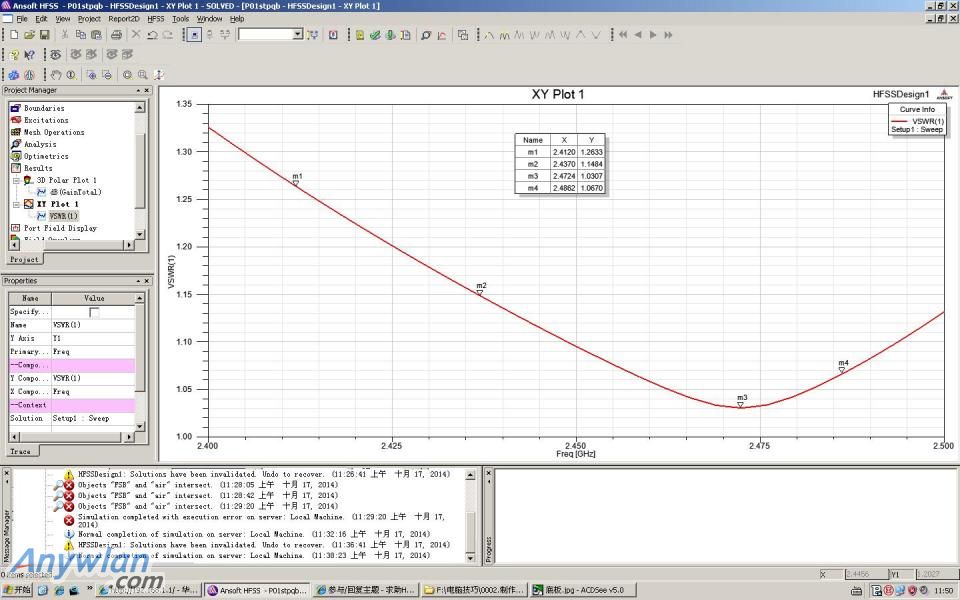
Task: Collapse the 3D Polar Plot 1 node
Action: tap(15, 180)
